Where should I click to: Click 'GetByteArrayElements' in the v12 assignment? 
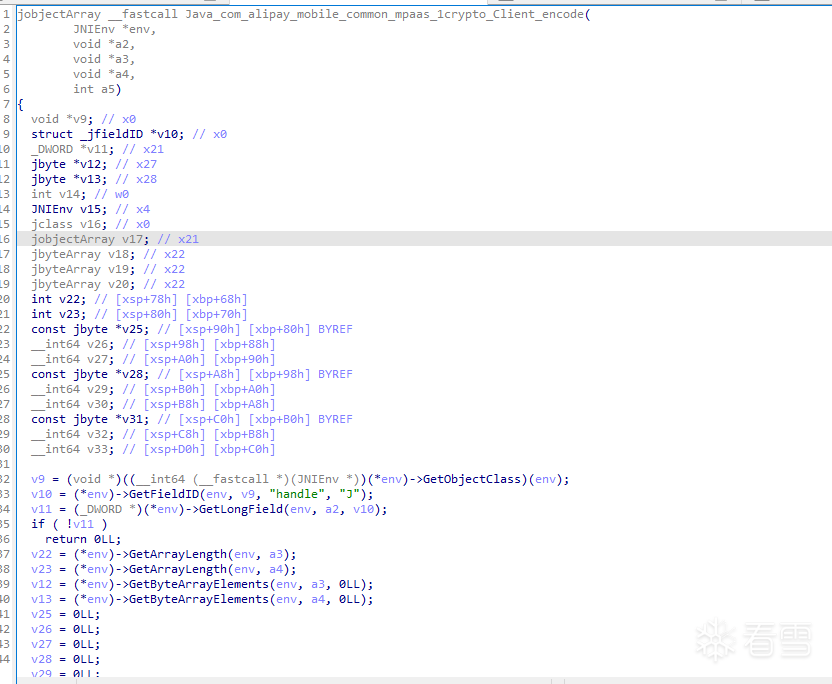pos(199,584)
